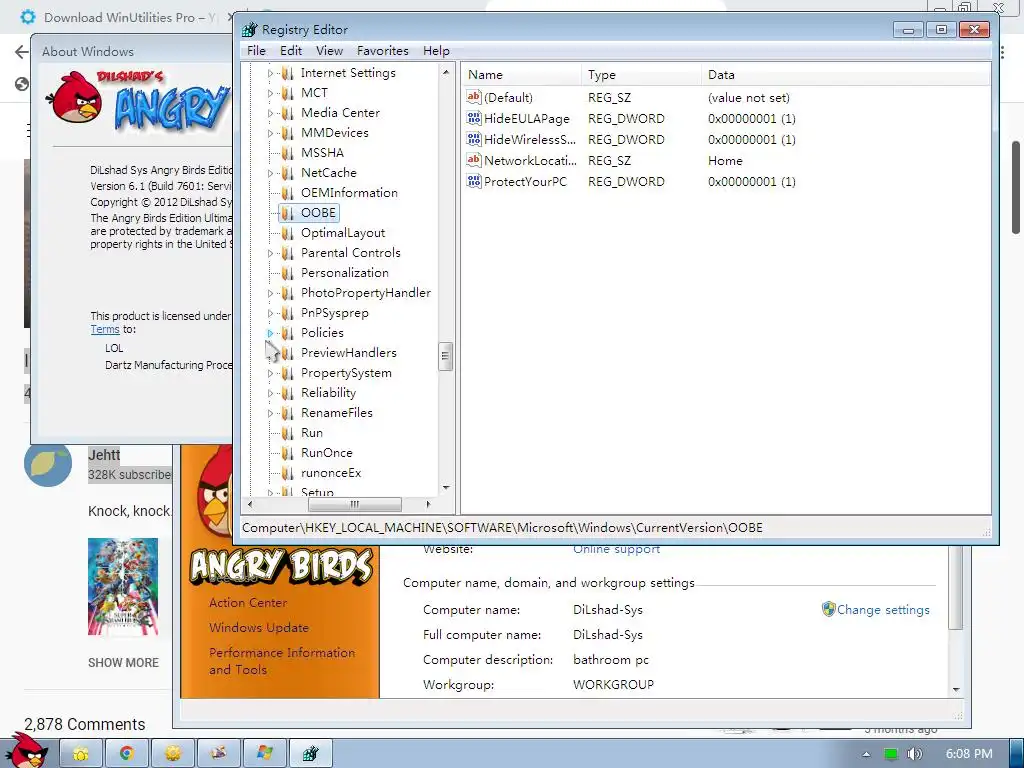Open the View menu
The image size is (1024, 768).
pos(329,50)
